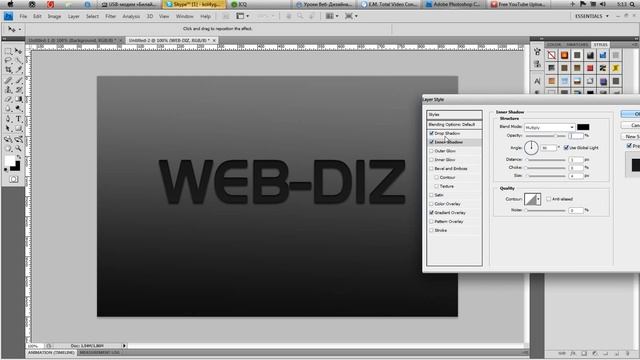
Task: Switch to the Swatches panel tab
Action: 577,44
